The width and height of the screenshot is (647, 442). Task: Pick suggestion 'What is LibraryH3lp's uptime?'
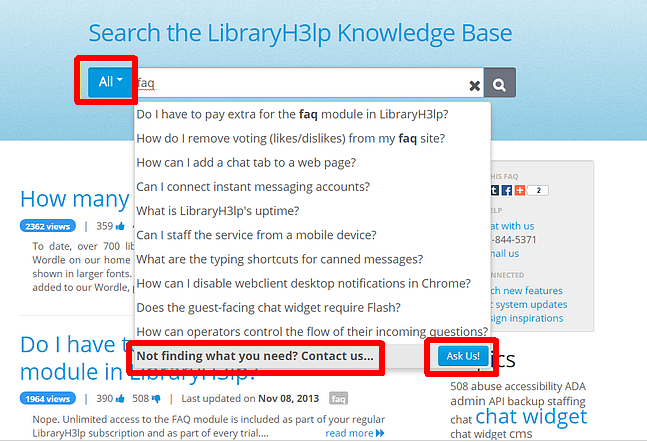pyautogui.click(x=217, y=211)
